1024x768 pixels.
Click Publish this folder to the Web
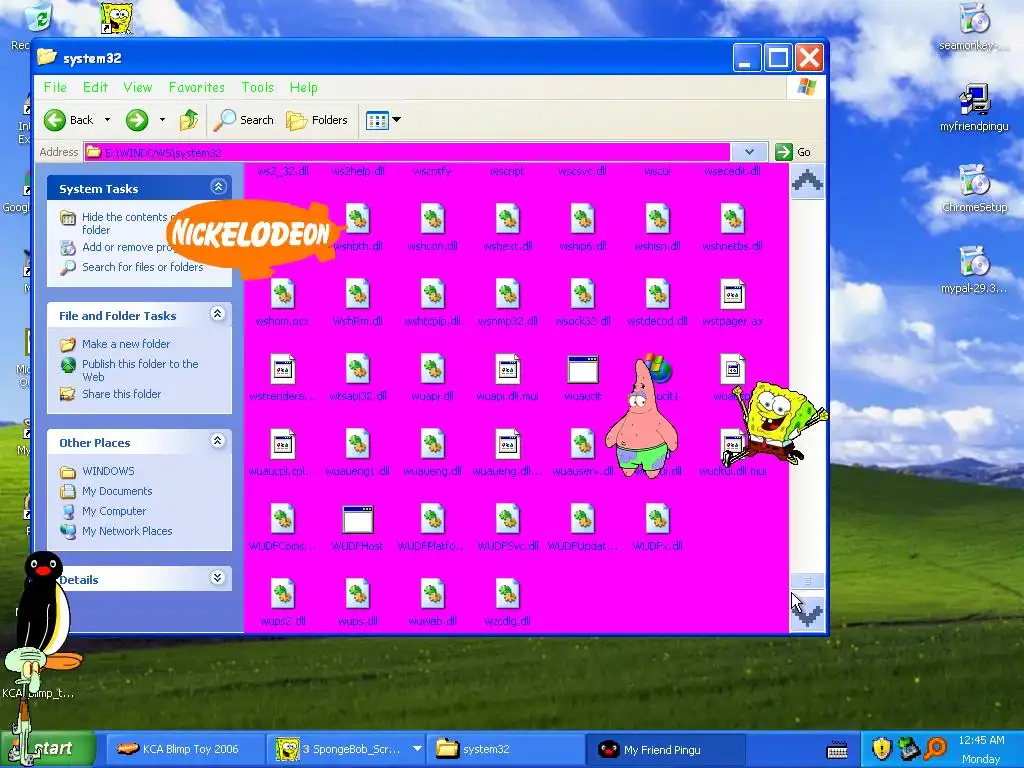click(140, 370)
